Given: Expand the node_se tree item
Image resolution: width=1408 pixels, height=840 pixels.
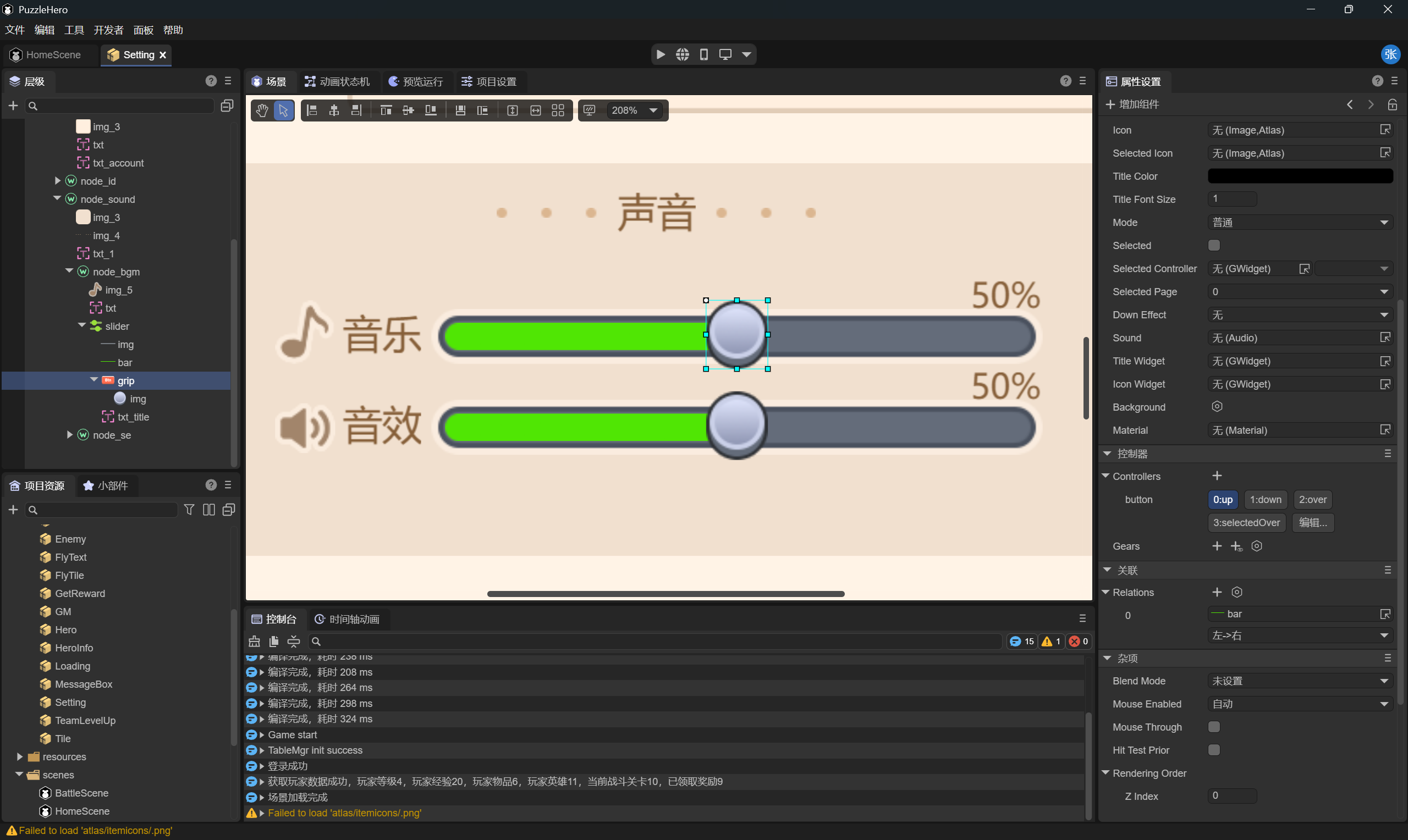Looking at the screenshot, I should [70, 435].
